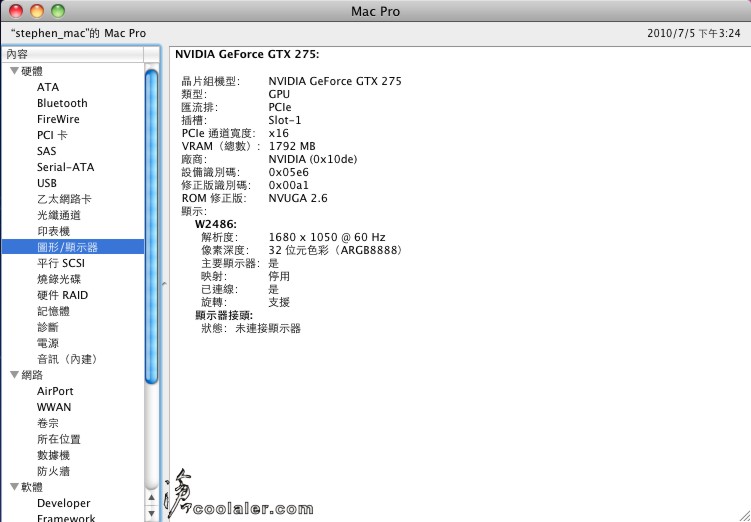The width and height of the screenshot is (751, 522).
Task: Click the pane splitter handle beside the sidebar
Action: click(164, 284)
